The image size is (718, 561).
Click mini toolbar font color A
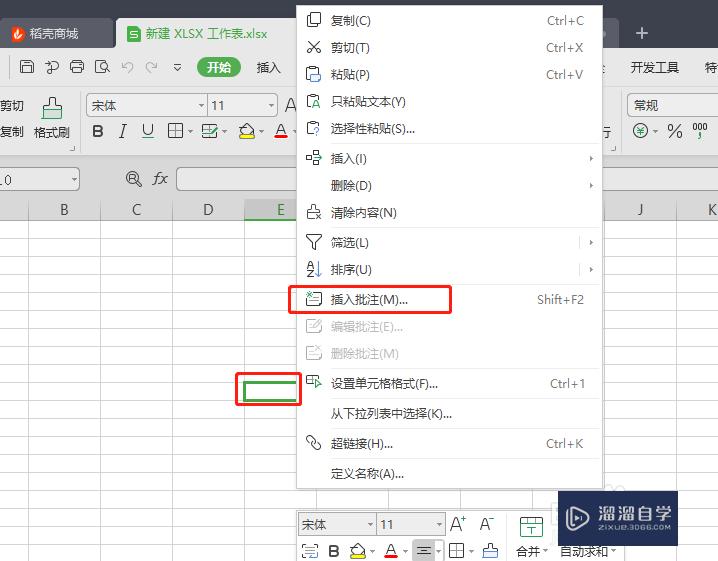pos(391,550)
